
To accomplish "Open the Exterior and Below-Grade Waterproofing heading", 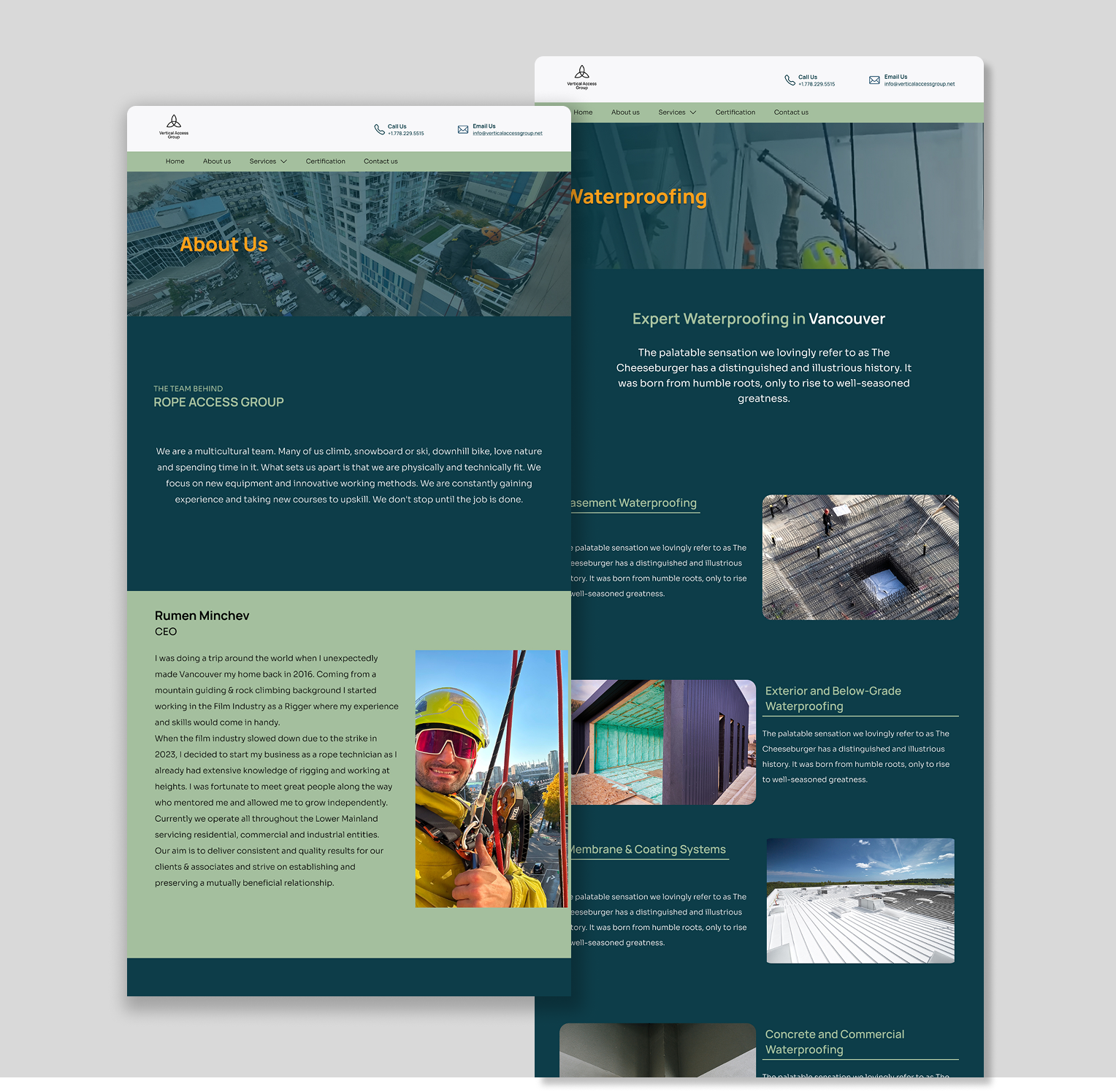I will pyautogui.click(x=833, y=698).
